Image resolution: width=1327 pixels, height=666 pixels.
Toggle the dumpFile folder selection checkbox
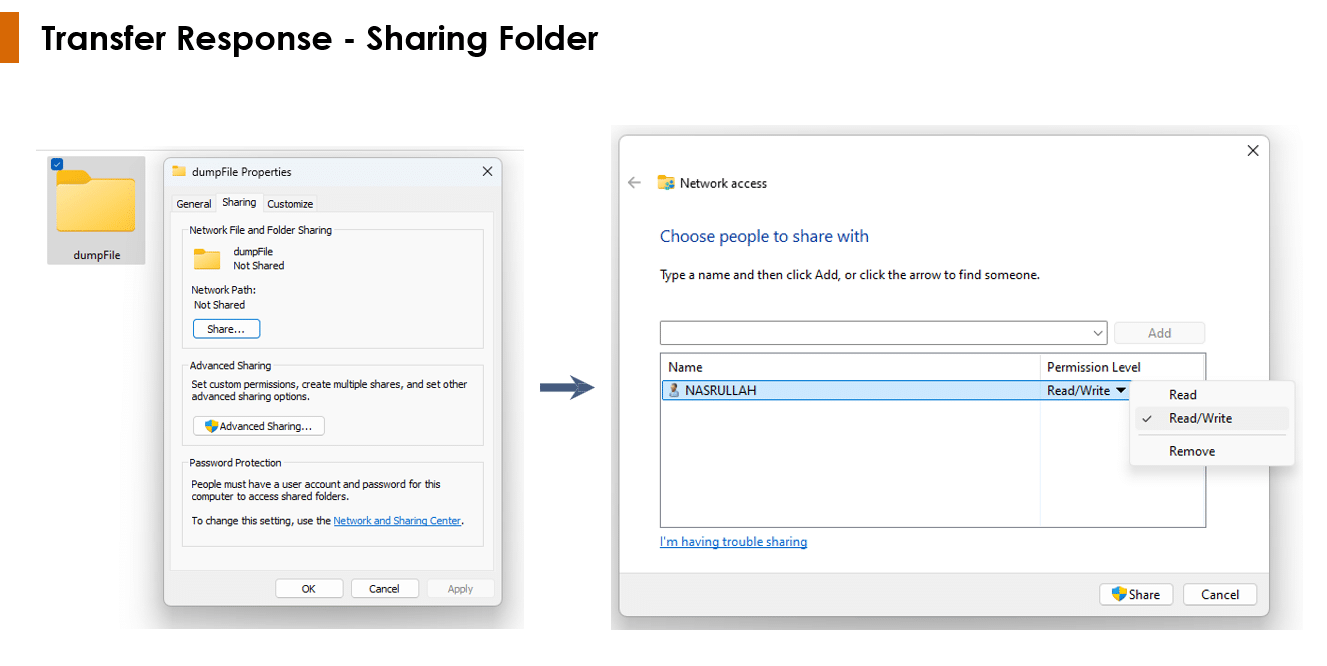[x=57, y=164]
